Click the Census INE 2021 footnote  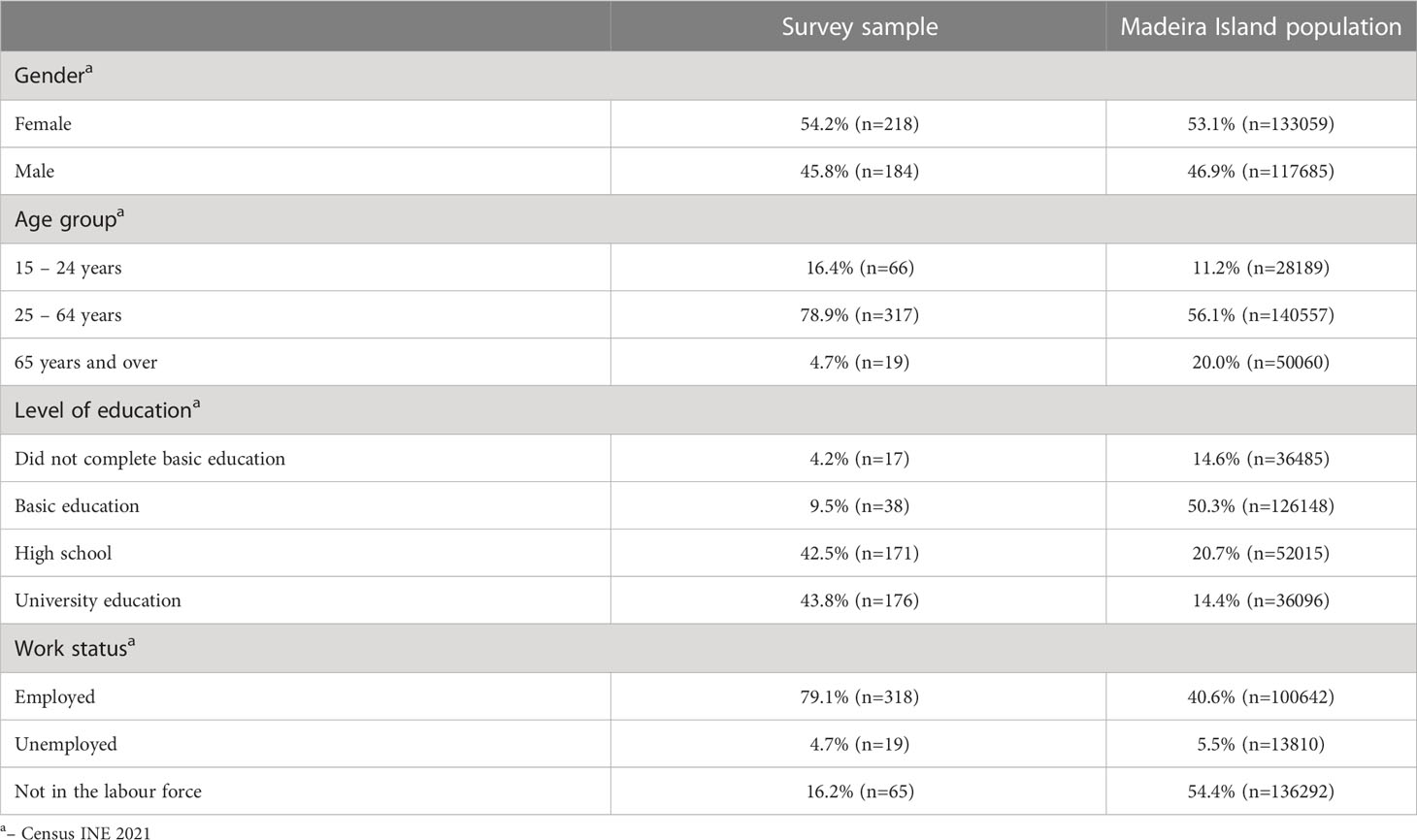point(76,831)
